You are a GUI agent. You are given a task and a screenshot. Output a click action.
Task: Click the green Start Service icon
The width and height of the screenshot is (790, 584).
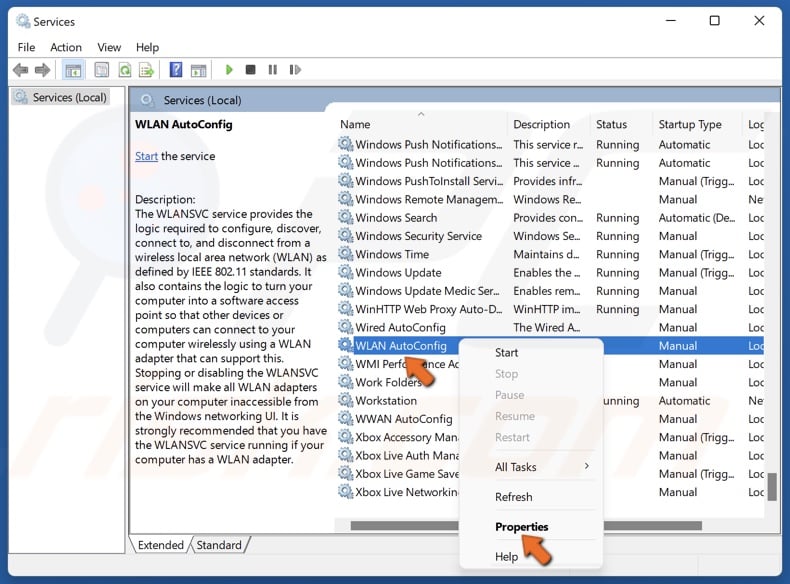point(229,70)
